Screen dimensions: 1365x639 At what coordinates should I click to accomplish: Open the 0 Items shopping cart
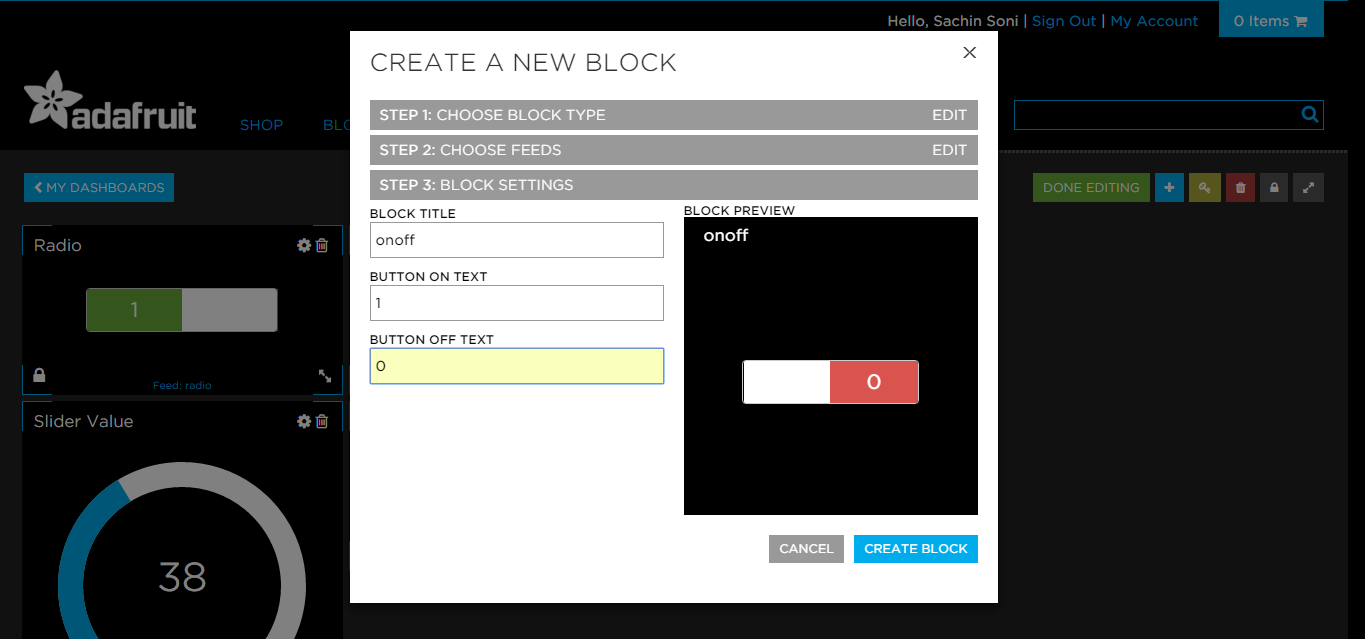1271,20
